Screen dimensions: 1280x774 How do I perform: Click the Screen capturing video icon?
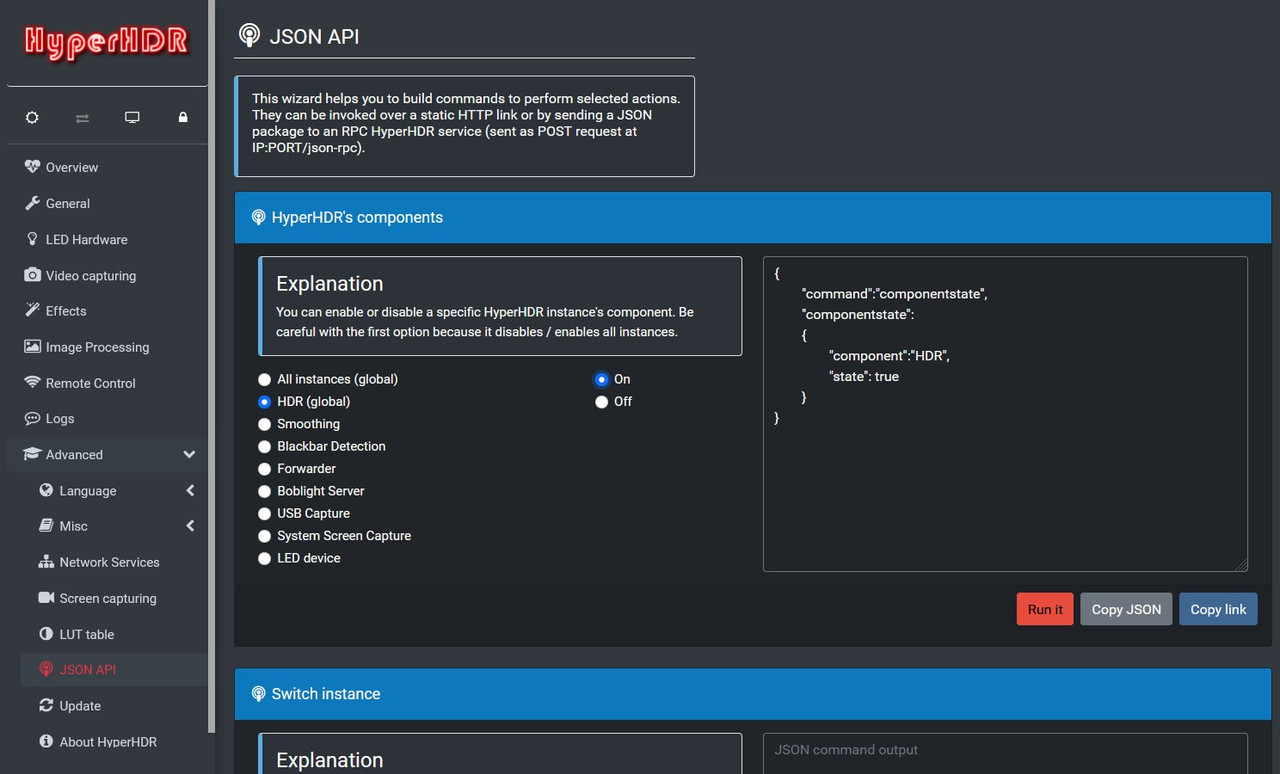click(x=46, y=598)
